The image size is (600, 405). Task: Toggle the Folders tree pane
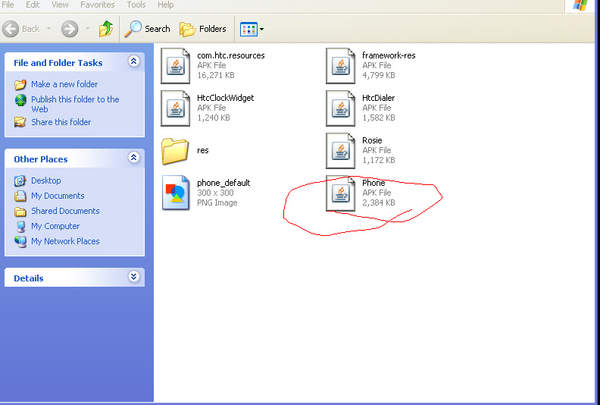click(x=203, y=29)
